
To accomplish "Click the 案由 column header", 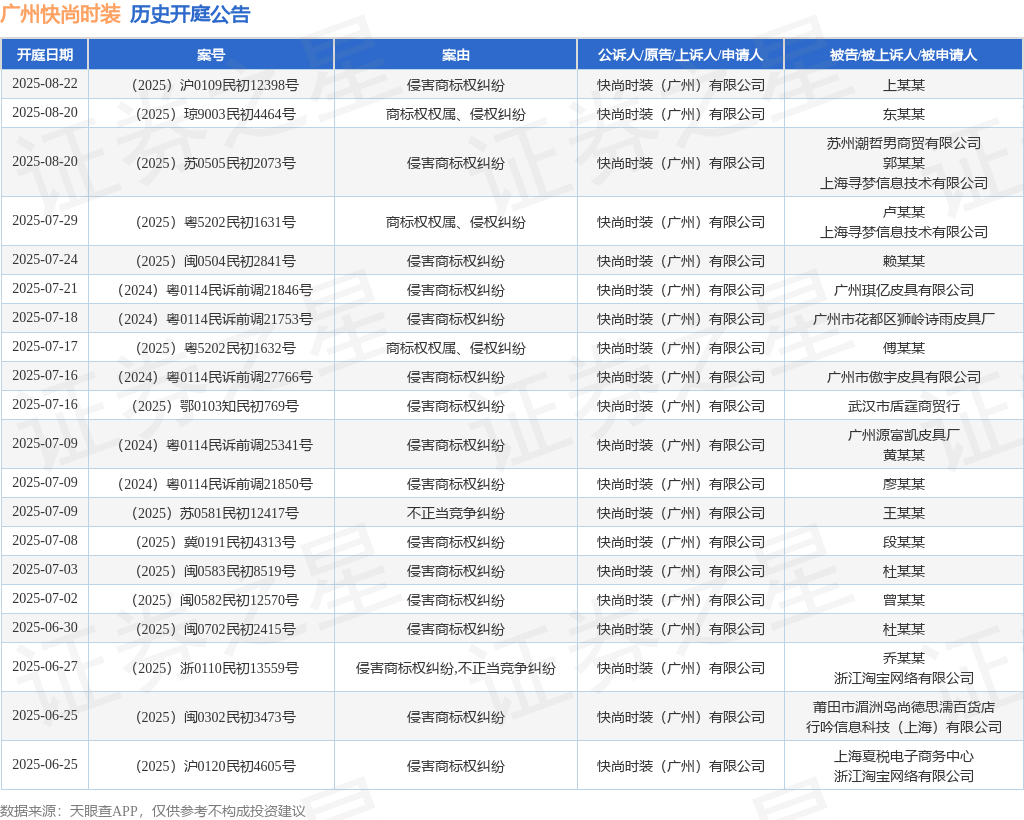I will [x=456, y=55].
